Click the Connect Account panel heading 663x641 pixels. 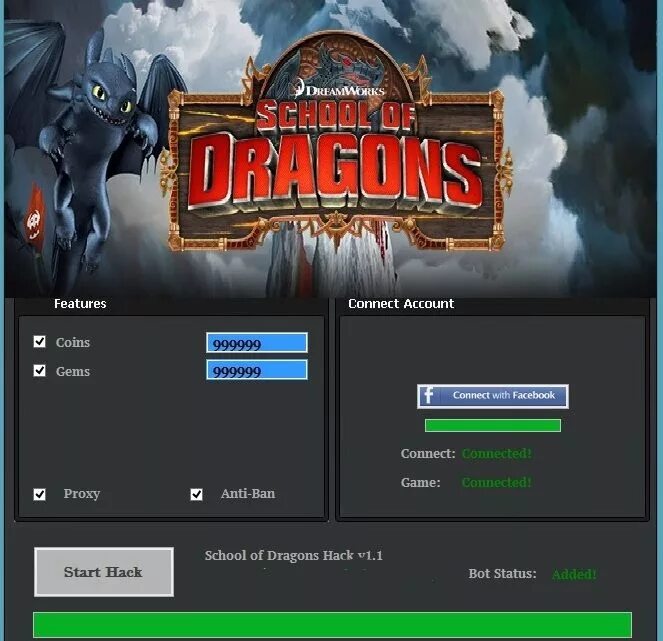pyautogui.click(x=401, y=304)
